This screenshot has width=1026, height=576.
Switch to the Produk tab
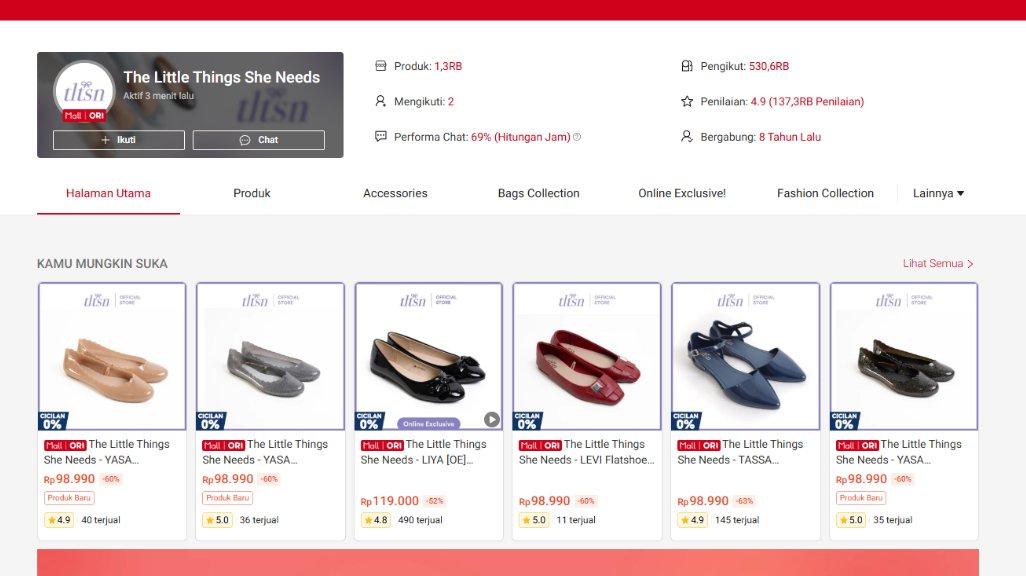pos(252,193)
